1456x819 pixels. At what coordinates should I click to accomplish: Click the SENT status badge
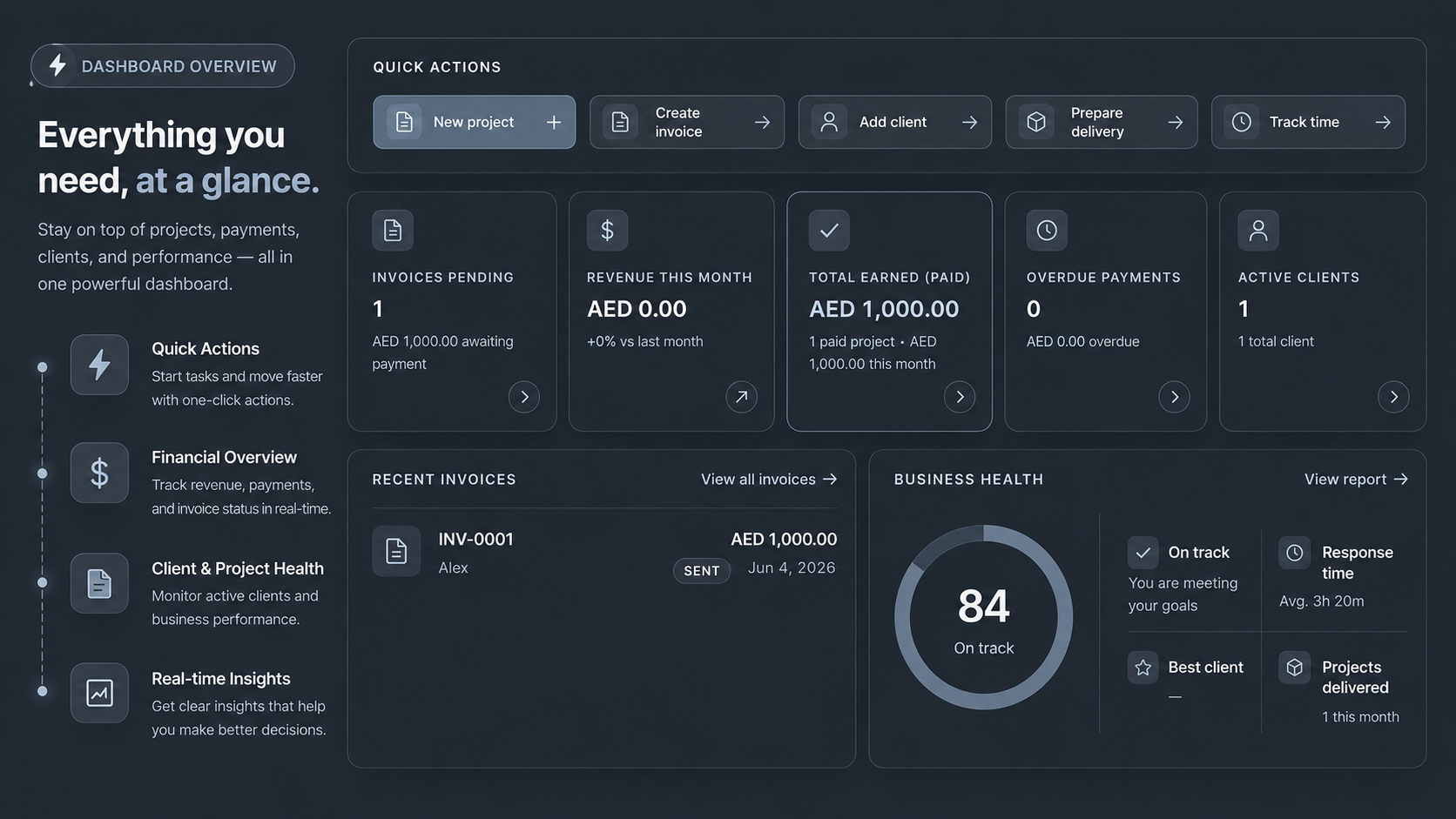(x=702, y=571)
